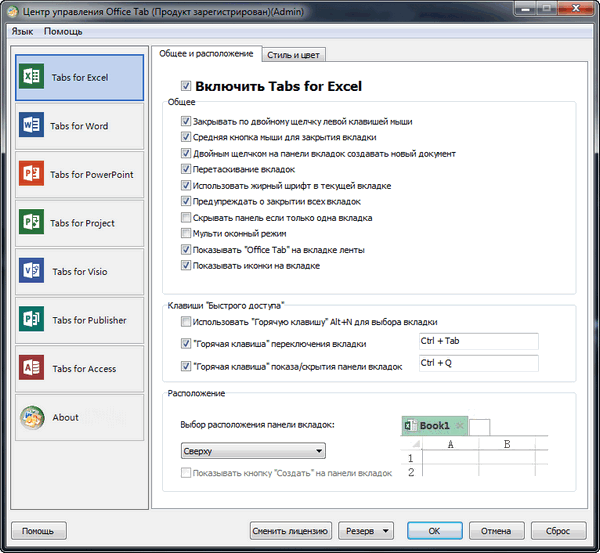Enable Скрывать панель если только одна вкладка

[x=186, y=218]
